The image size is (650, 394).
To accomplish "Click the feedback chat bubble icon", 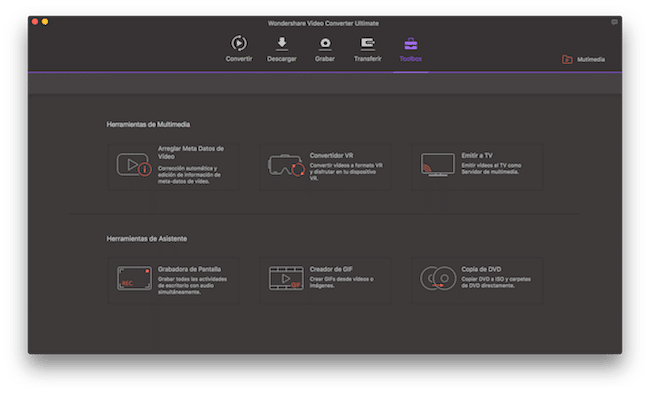I will coord(614,22).
